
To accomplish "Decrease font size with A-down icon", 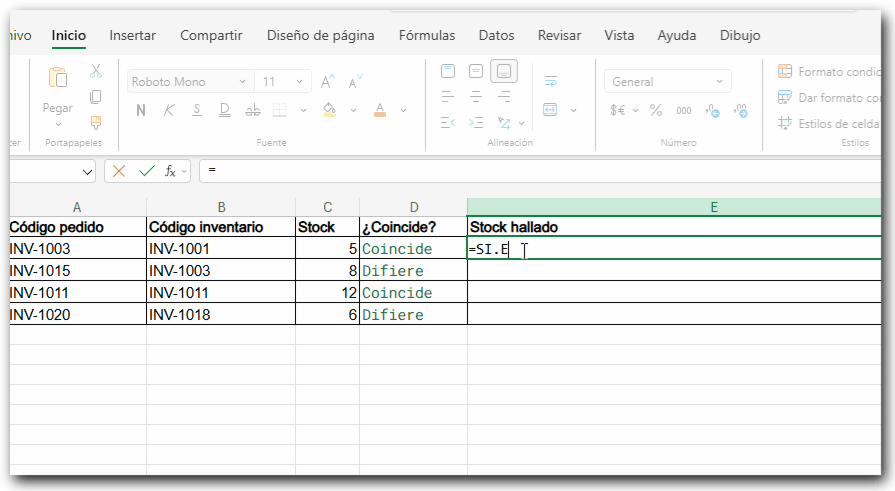I will [355, 82].
